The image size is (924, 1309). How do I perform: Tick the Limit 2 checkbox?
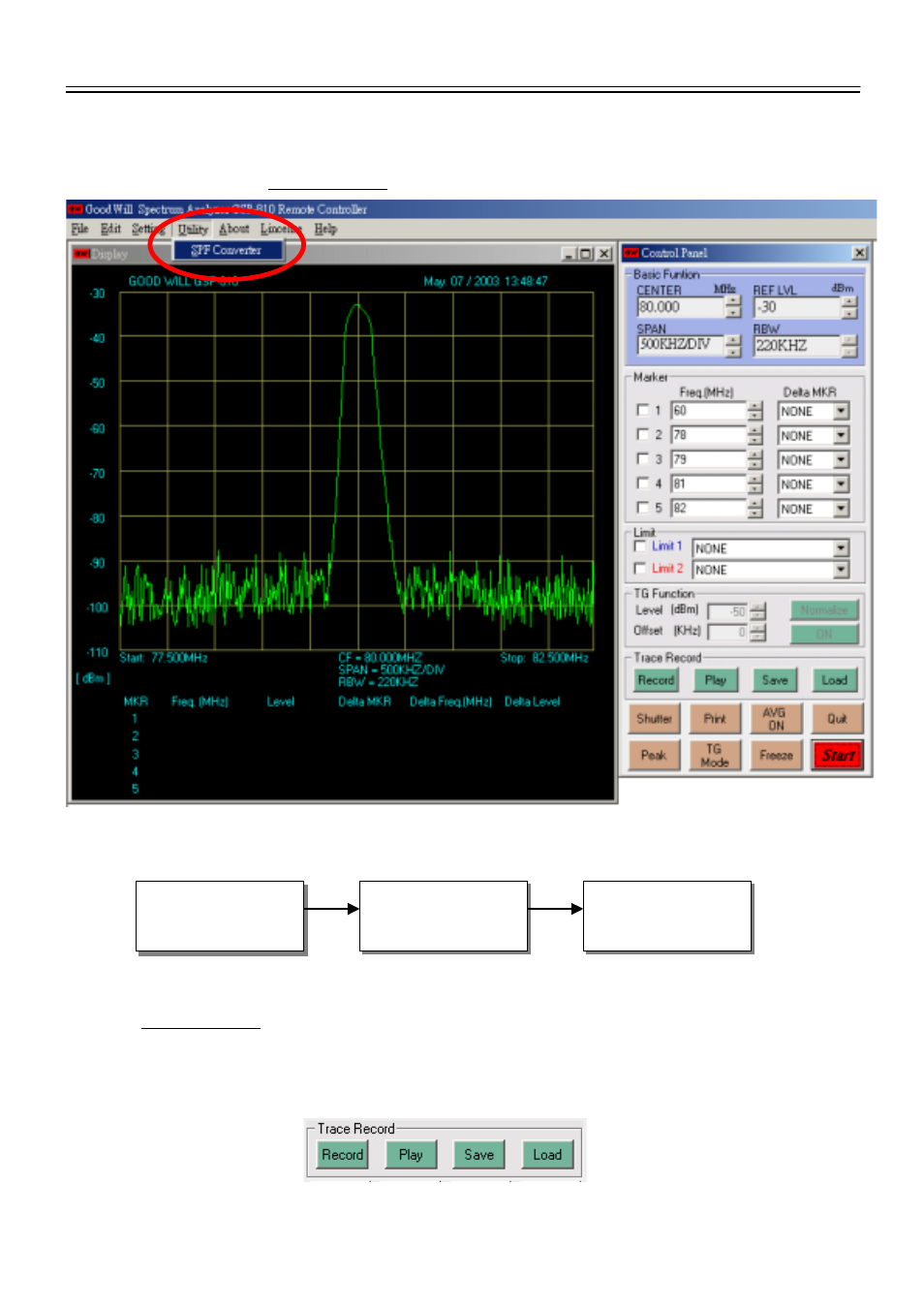point(639,568)
